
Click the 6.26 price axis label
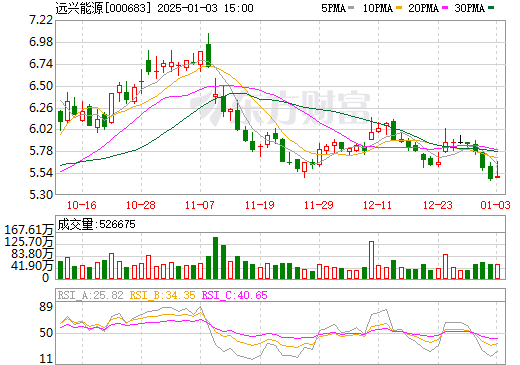click(x=41, y=107)
